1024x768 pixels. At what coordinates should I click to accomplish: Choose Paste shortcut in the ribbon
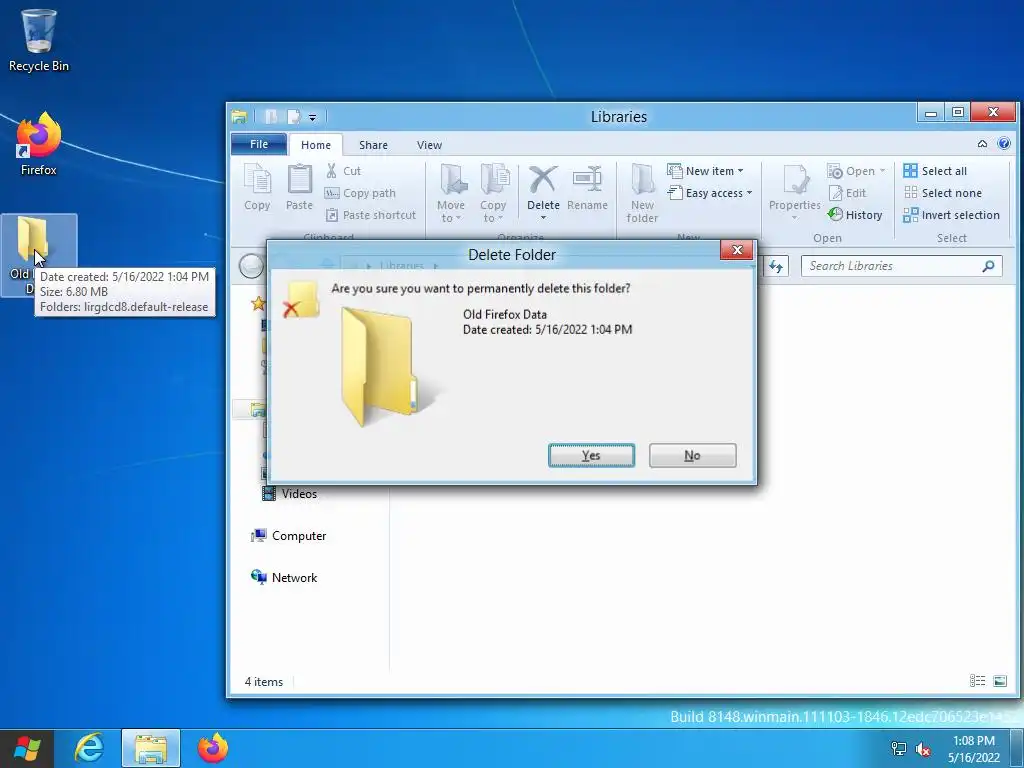[371, 215]
